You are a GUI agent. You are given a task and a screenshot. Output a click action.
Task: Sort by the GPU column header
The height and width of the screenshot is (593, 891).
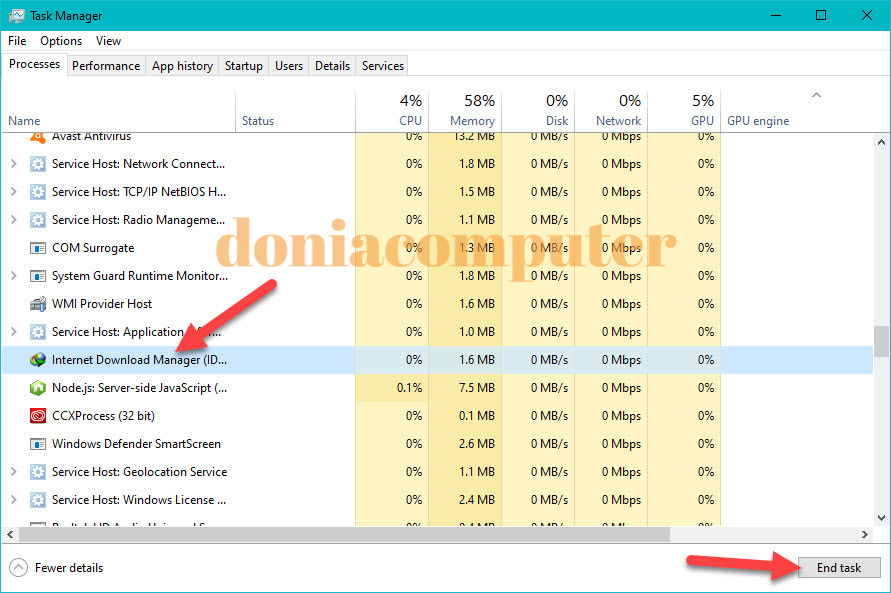coord(684,112)
